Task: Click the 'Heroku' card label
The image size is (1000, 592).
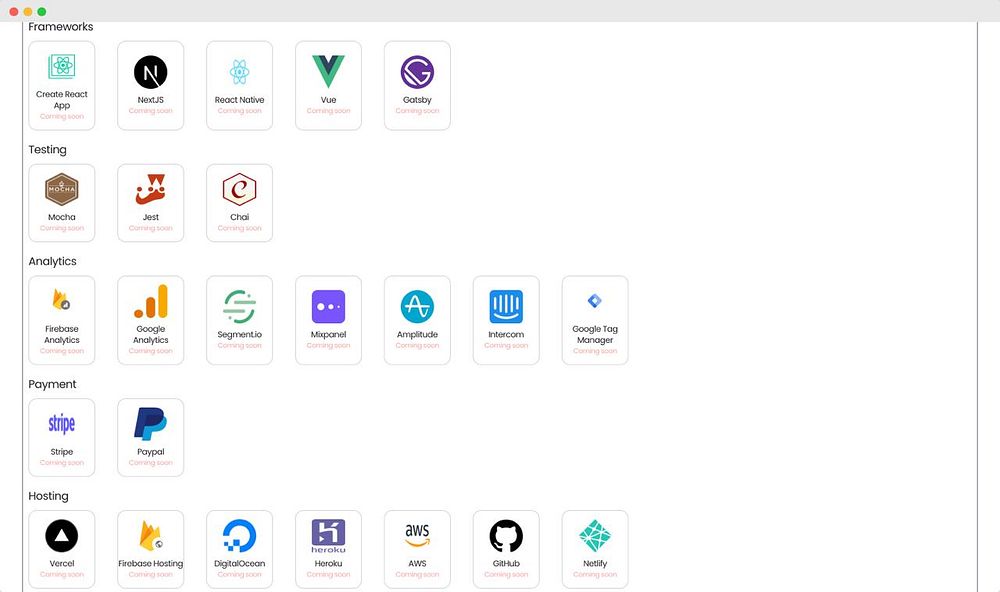Action: pyautogui.click(x=328, y=563)
